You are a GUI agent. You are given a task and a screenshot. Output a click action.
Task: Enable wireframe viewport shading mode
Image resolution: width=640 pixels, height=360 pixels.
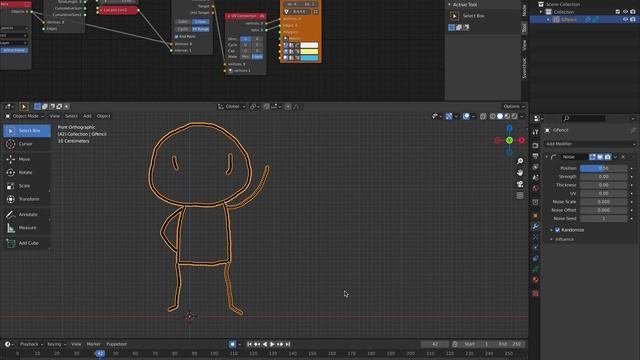pos(493,116)
